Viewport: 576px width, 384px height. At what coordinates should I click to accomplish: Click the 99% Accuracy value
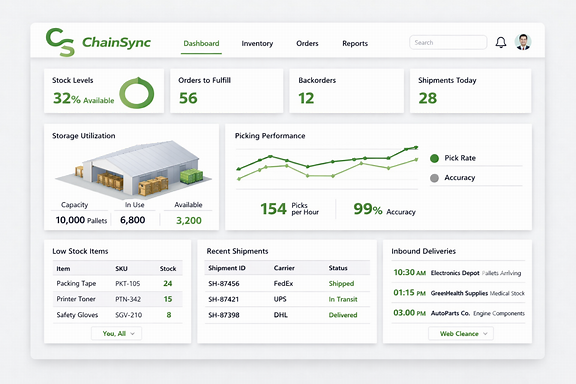[385, 209]
